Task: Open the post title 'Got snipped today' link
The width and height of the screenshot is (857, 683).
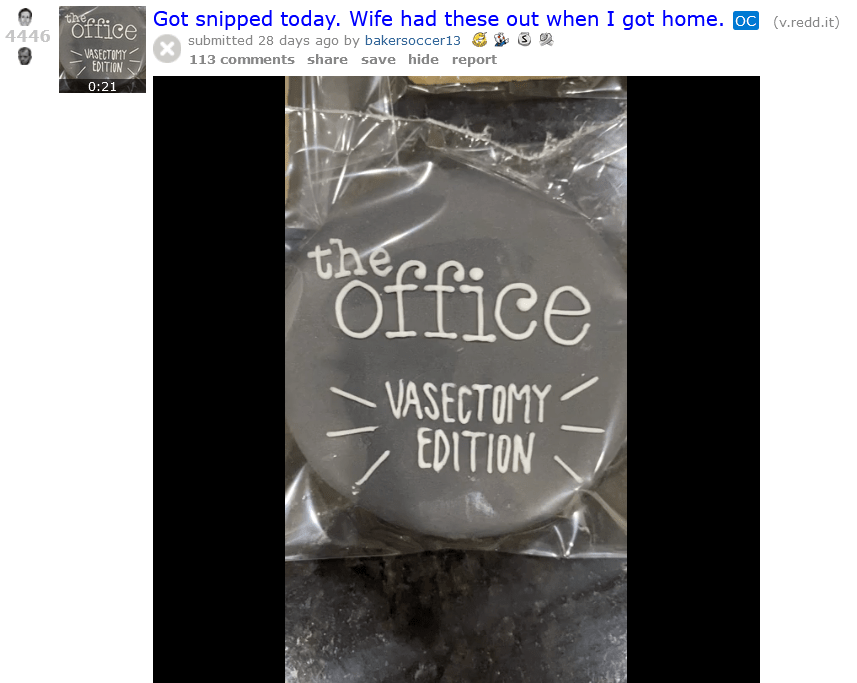Action: [x=438, y=19]
